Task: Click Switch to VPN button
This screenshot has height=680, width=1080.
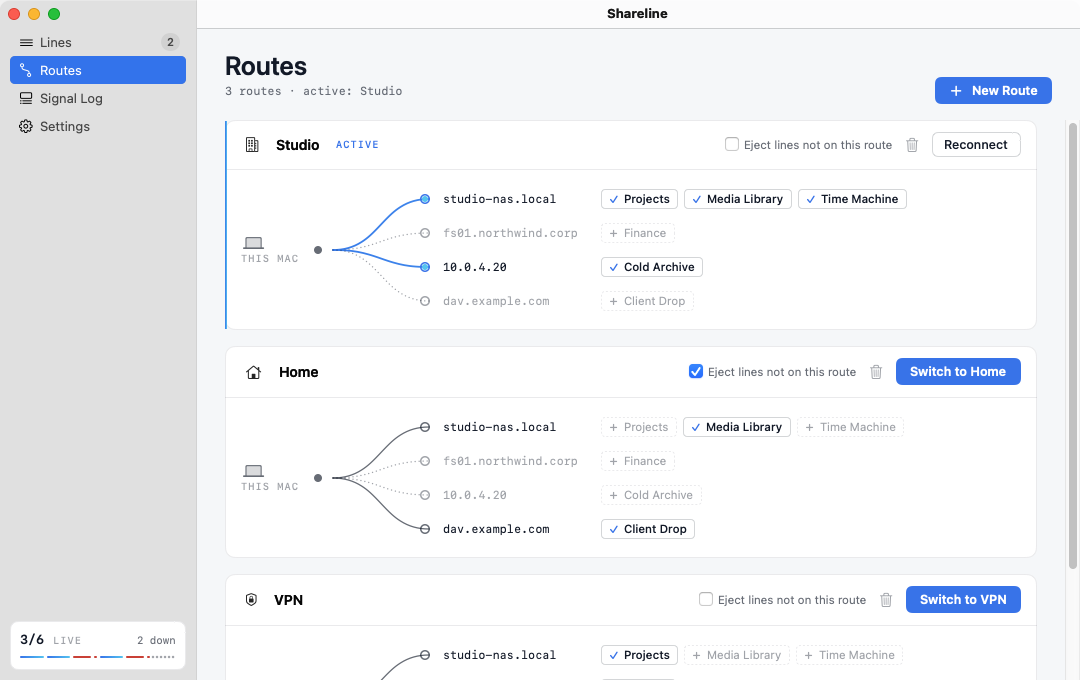Action: pos(963,599)
